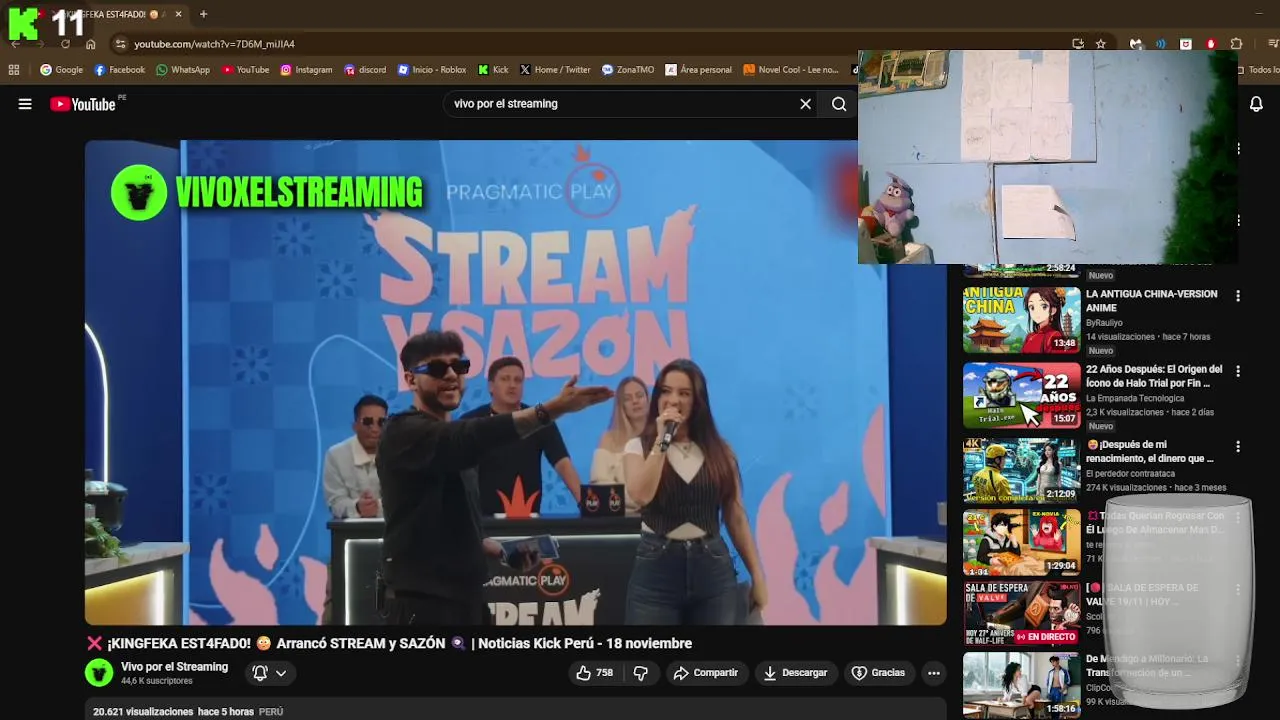Play or pause the Stream y Sazón video

click(515, 382)
